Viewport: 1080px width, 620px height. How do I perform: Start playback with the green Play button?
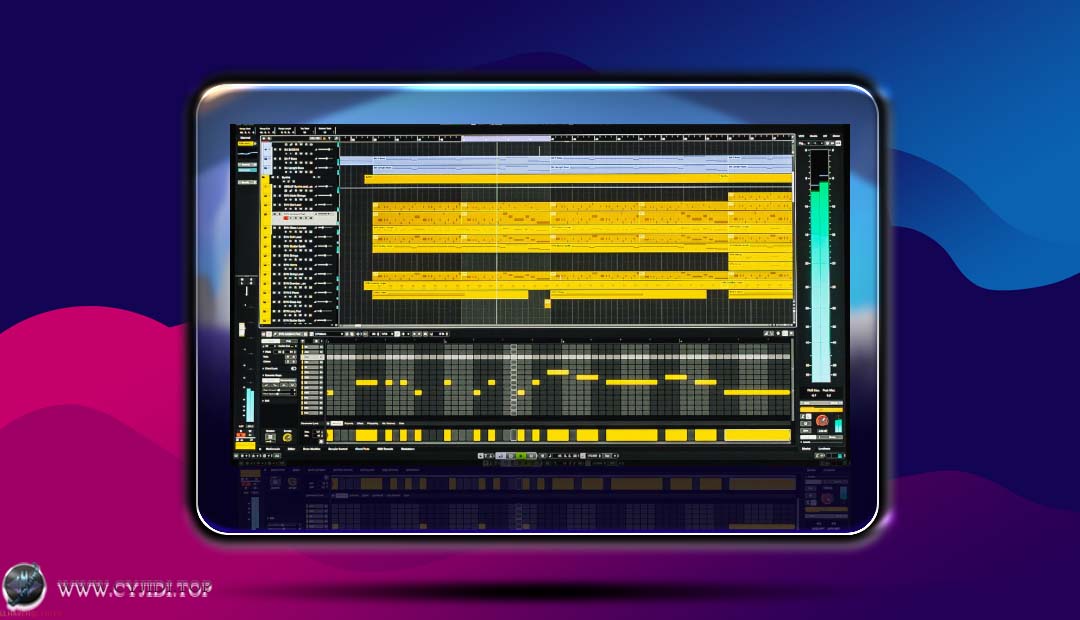click(x=523, y=456)
